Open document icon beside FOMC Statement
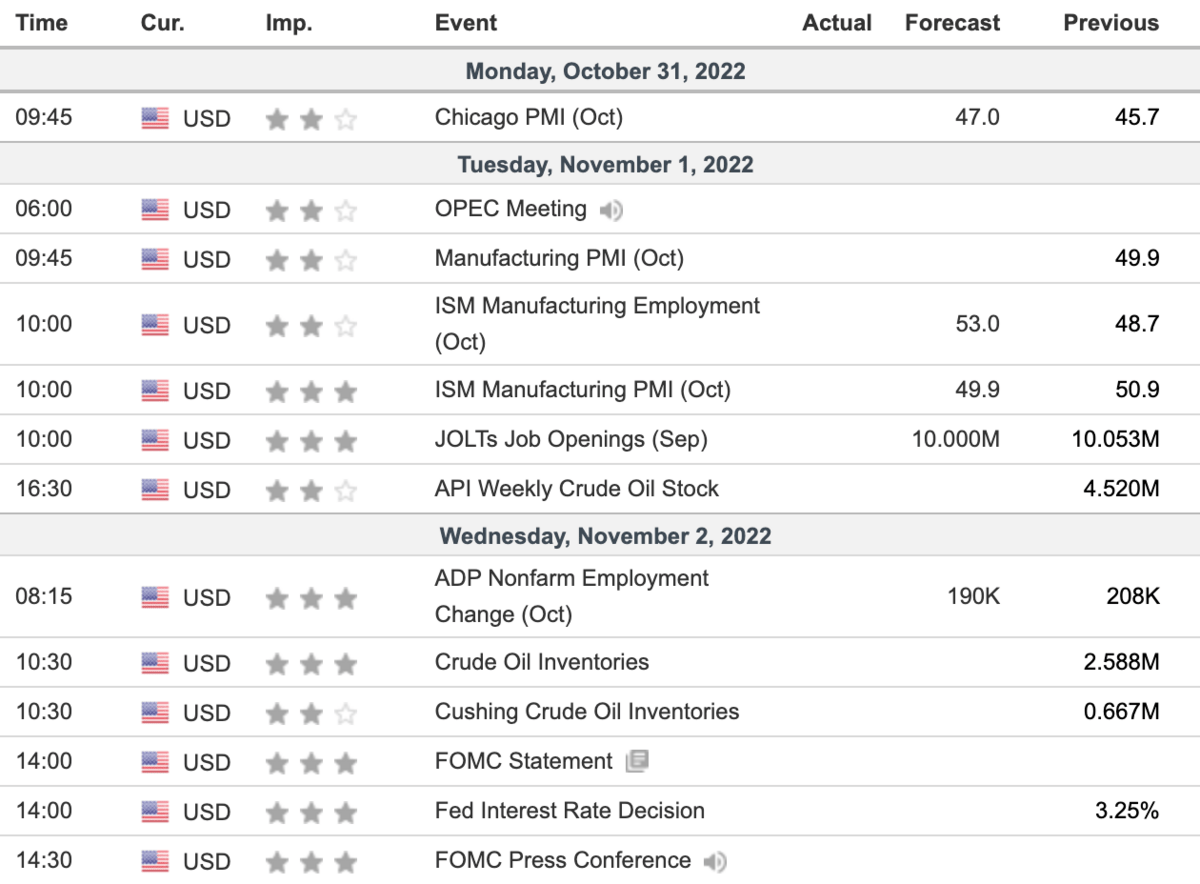Image resolution: width=1200 pixels, height=884 pixels. pyautogui.click(x=637, y=762)
